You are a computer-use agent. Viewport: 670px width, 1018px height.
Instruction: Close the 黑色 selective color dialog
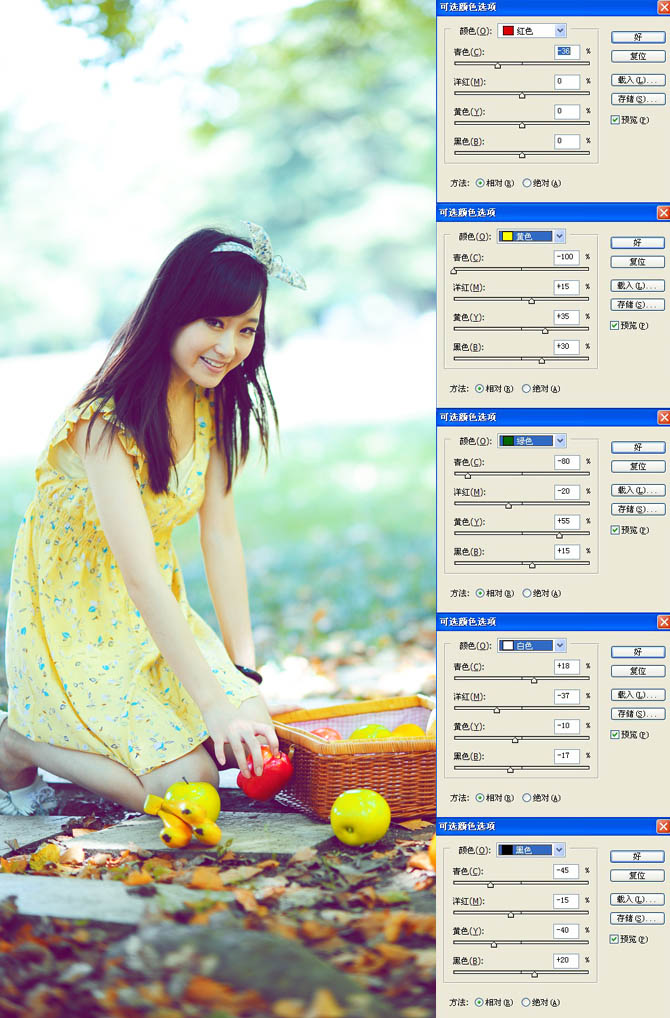[663, 826]
